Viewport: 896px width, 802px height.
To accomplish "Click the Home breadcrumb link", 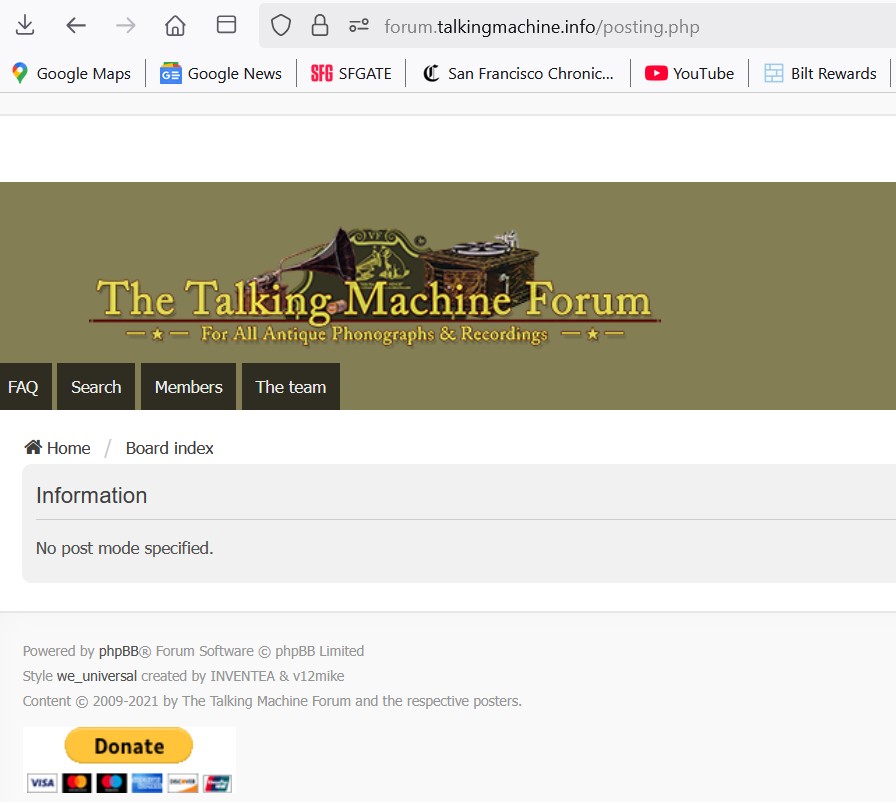I will 58,448.
